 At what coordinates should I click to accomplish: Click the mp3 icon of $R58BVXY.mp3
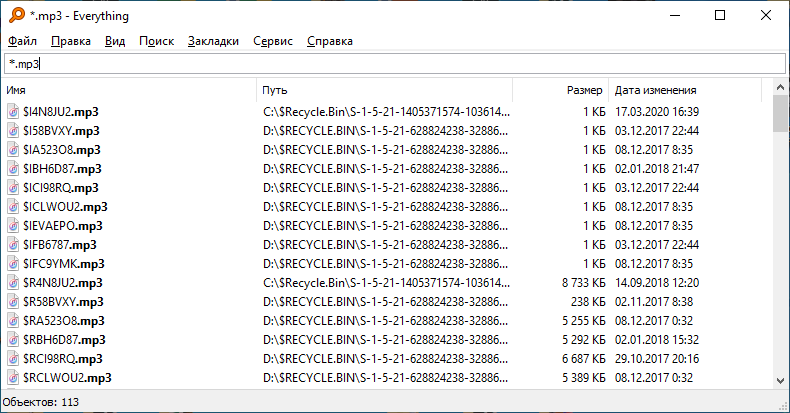coord(13,302)
